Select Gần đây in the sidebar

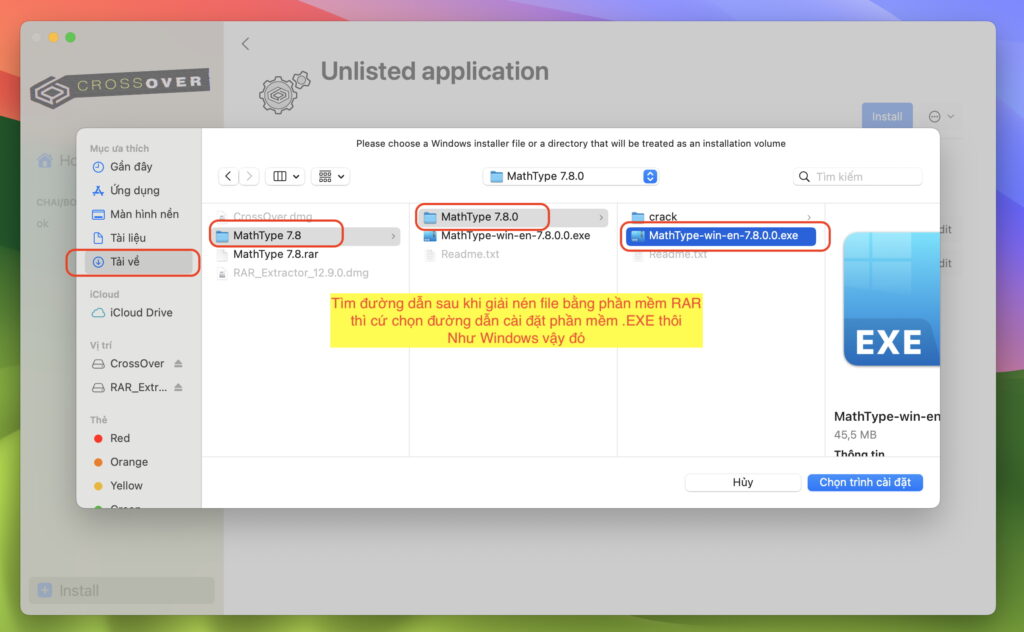pos(131,167)
